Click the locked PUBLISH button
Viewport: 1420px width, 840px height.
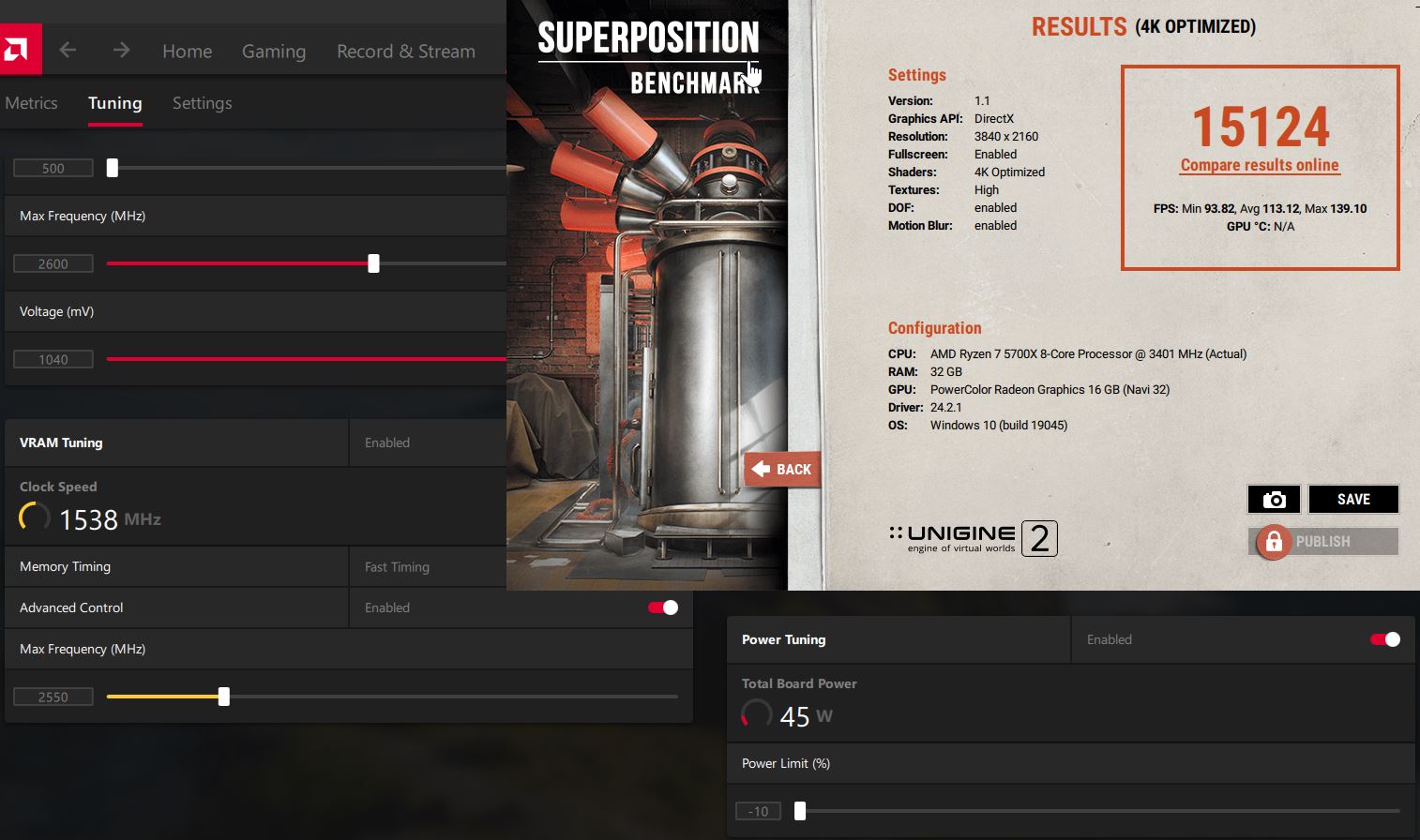coord(1323,541)
